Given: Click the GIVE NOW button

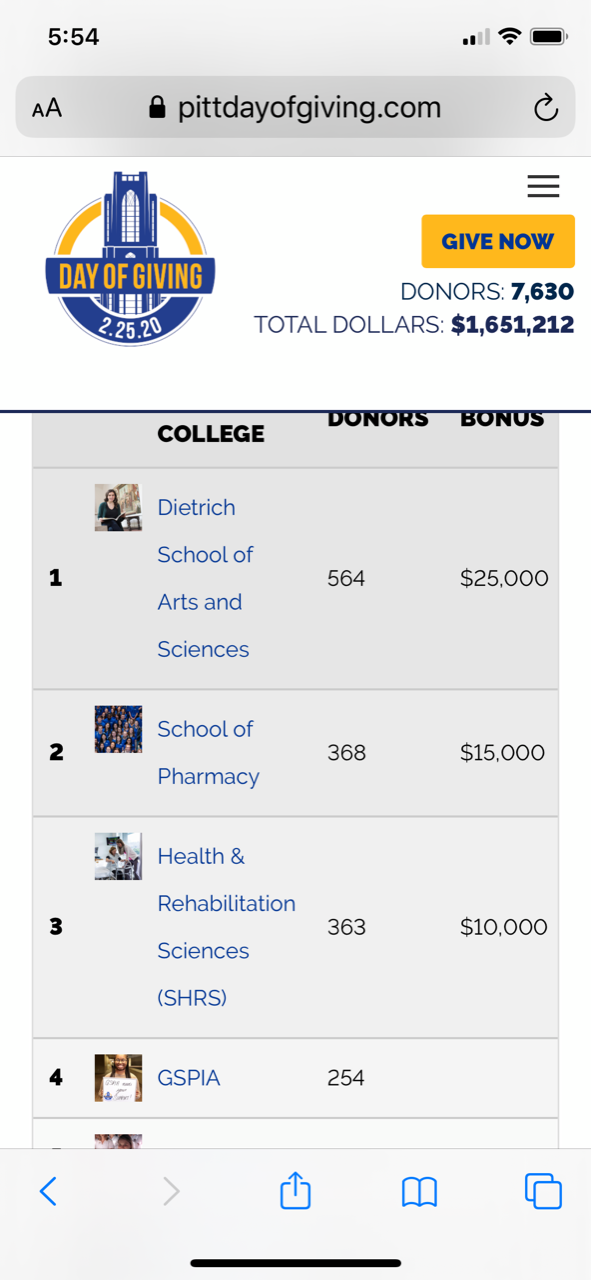Looking at the screenshot, I should [x=498, y=241].
